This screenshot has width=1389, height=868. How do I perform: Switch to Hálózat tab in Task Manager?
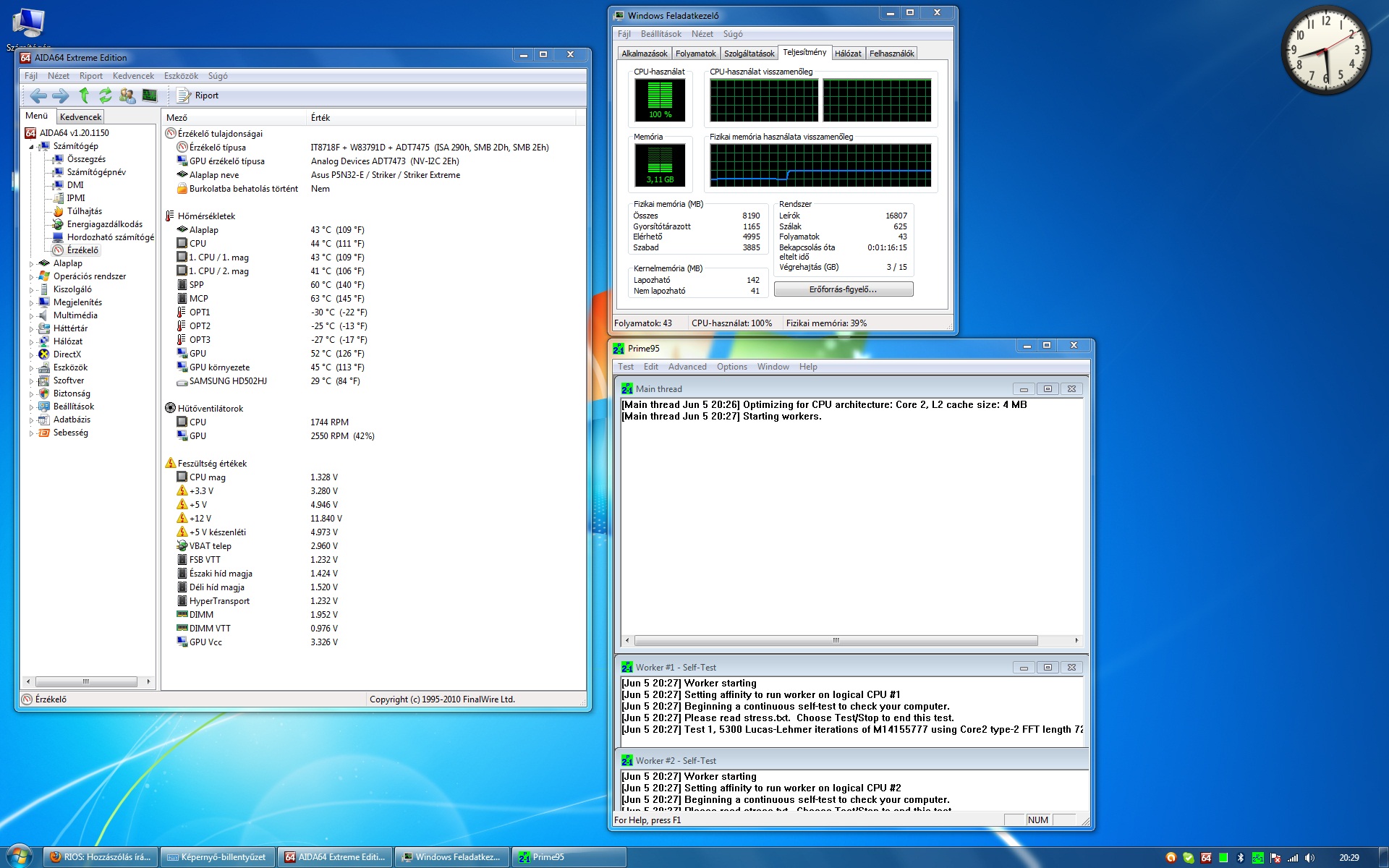(x=848, y=54)
